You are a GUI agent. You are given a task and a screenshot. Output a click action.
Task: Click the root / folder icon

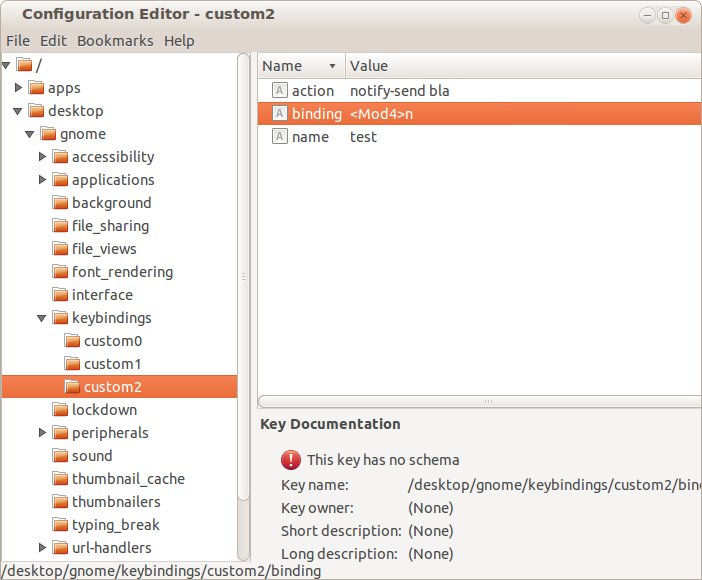[x=25, y=65]
